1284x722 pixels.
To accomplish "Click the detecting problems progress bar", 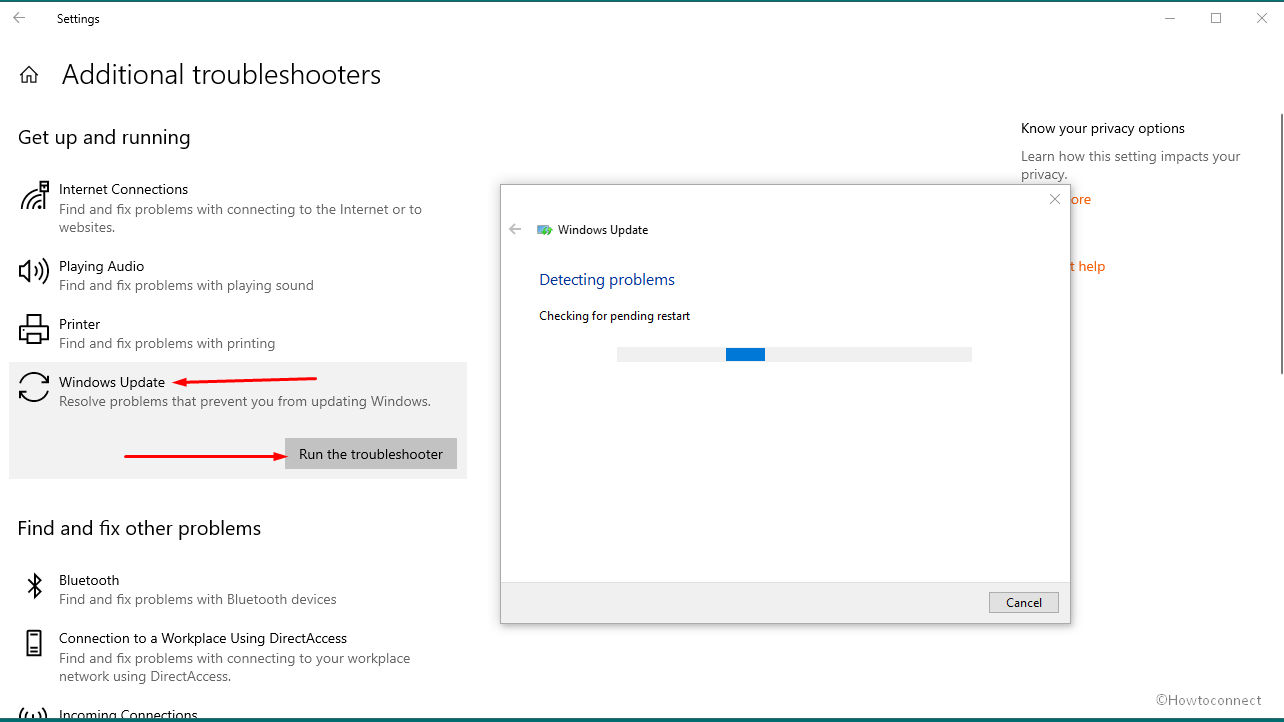I will tap(794, 354).
